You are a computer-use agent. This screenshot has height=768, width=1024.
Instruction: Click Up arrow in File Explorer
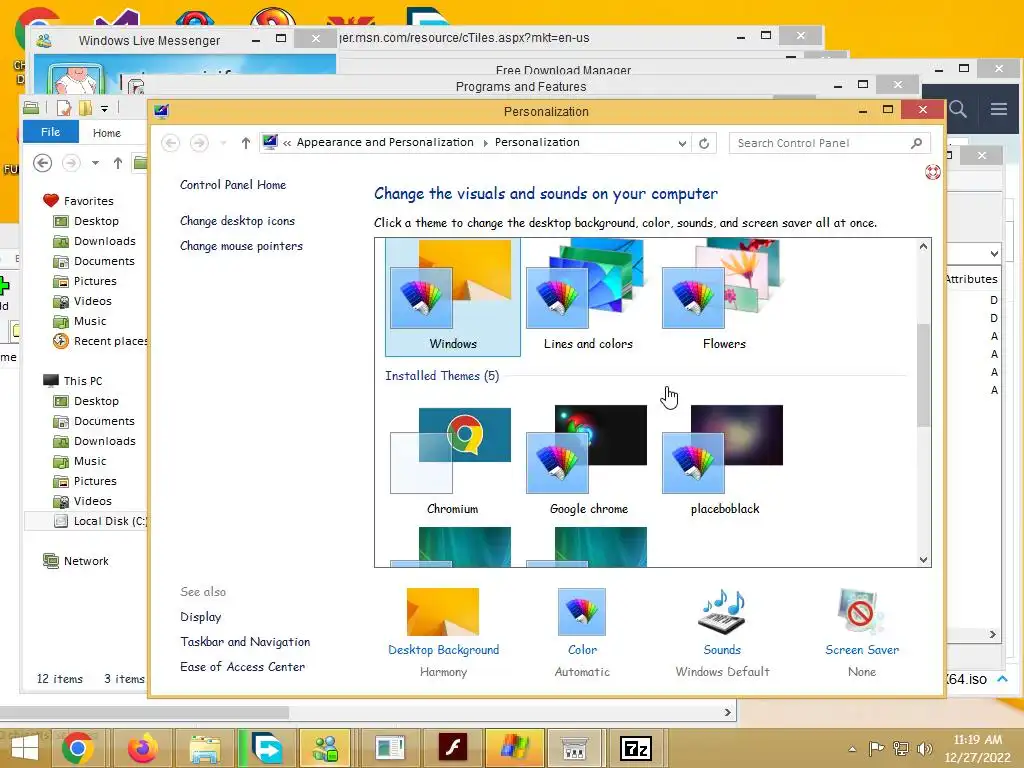point(118,163)
